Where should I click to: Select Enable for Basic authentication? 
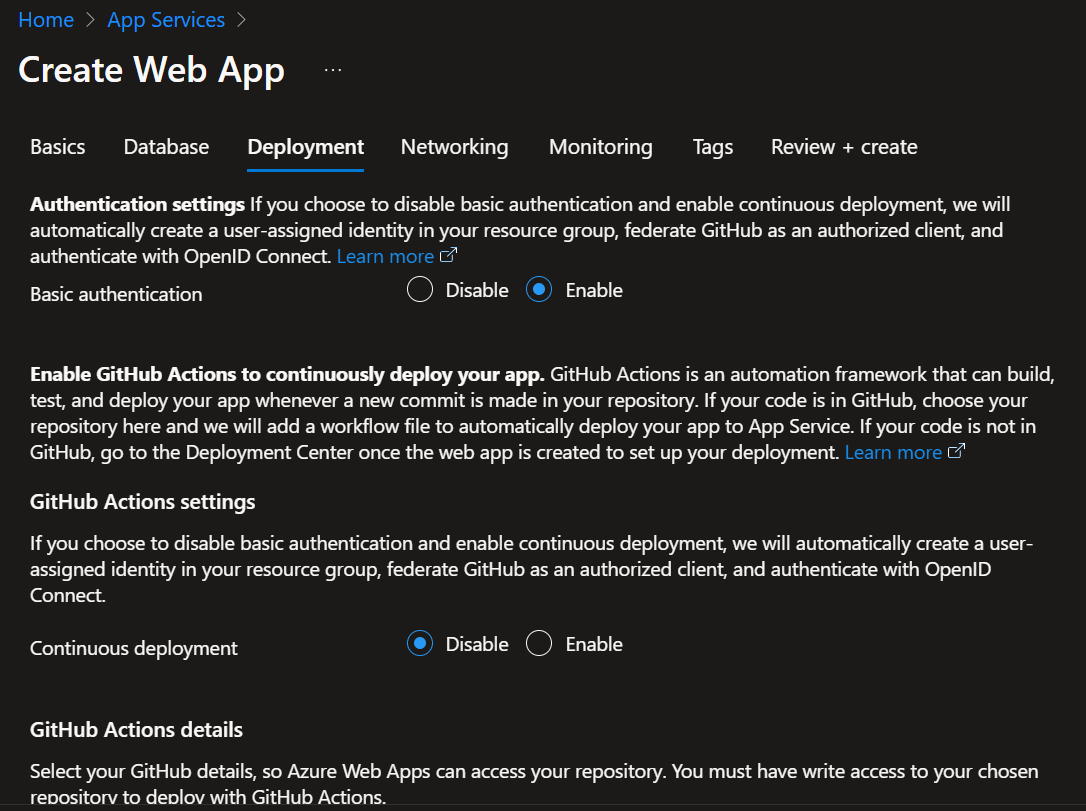539,289
